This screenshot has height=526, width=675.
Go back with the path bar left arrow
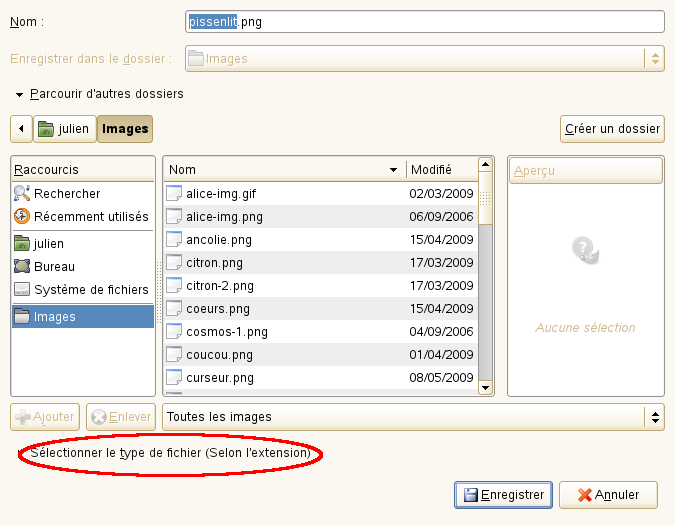click(21, 128)
